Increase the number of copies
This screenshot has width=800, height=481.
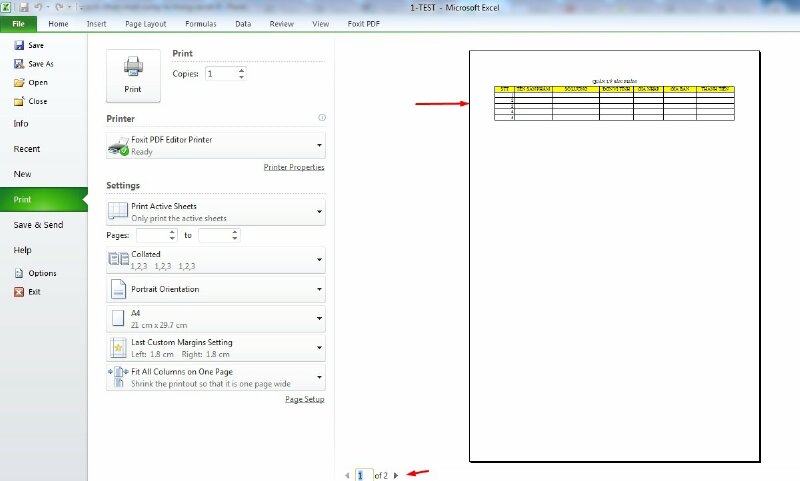coord(241,70)
